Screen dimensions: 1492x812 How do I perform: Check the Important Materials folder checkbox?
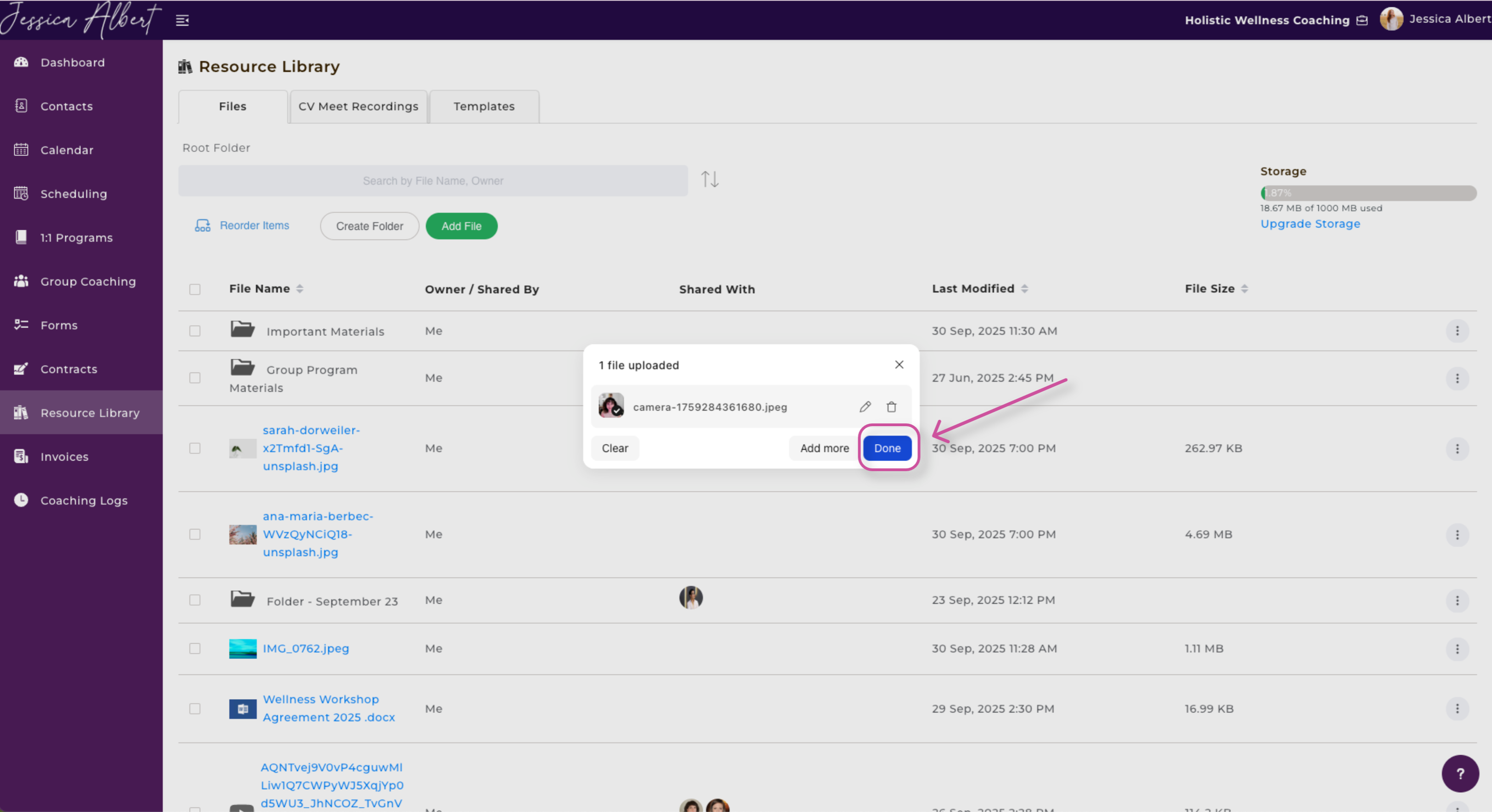[x=195, y=331]
